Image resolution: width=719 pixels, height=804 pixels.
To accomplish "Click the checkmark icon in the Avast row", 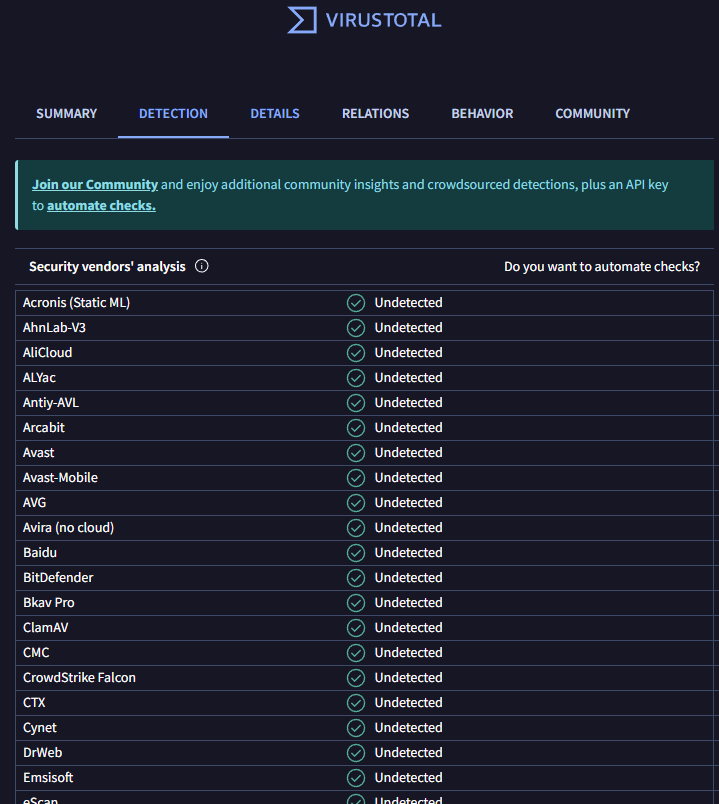I will coord(356,453).
